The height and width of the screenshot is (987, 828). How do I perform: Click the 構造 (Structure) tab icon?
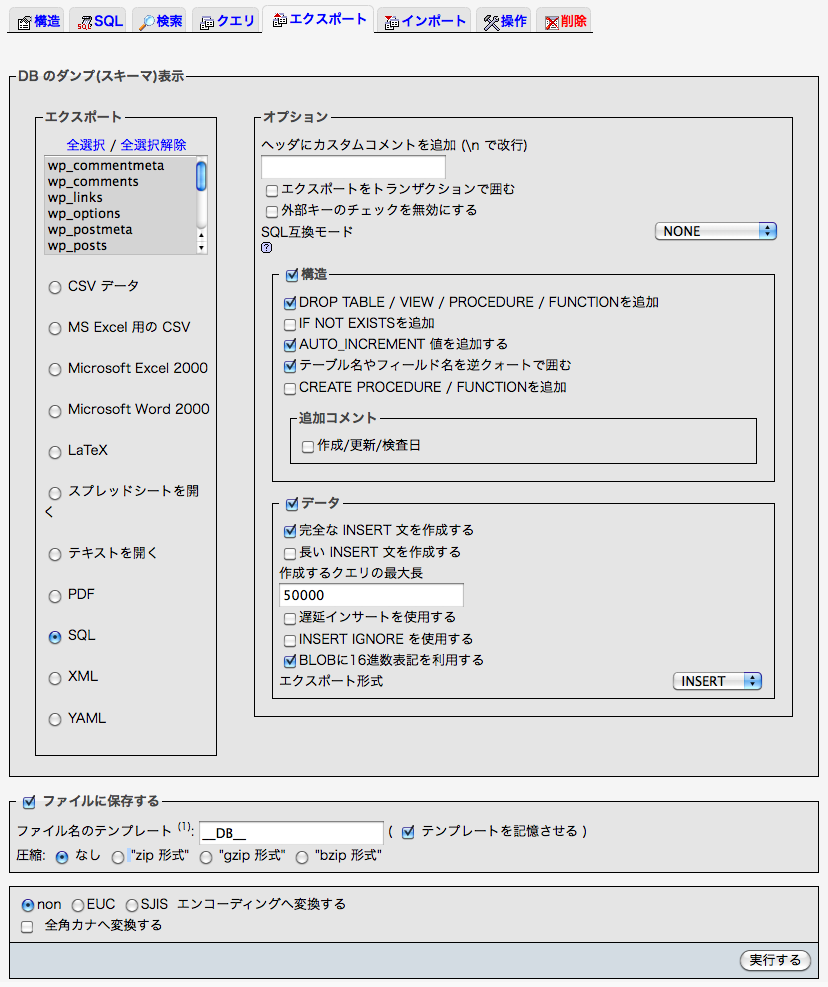[25, 22]
